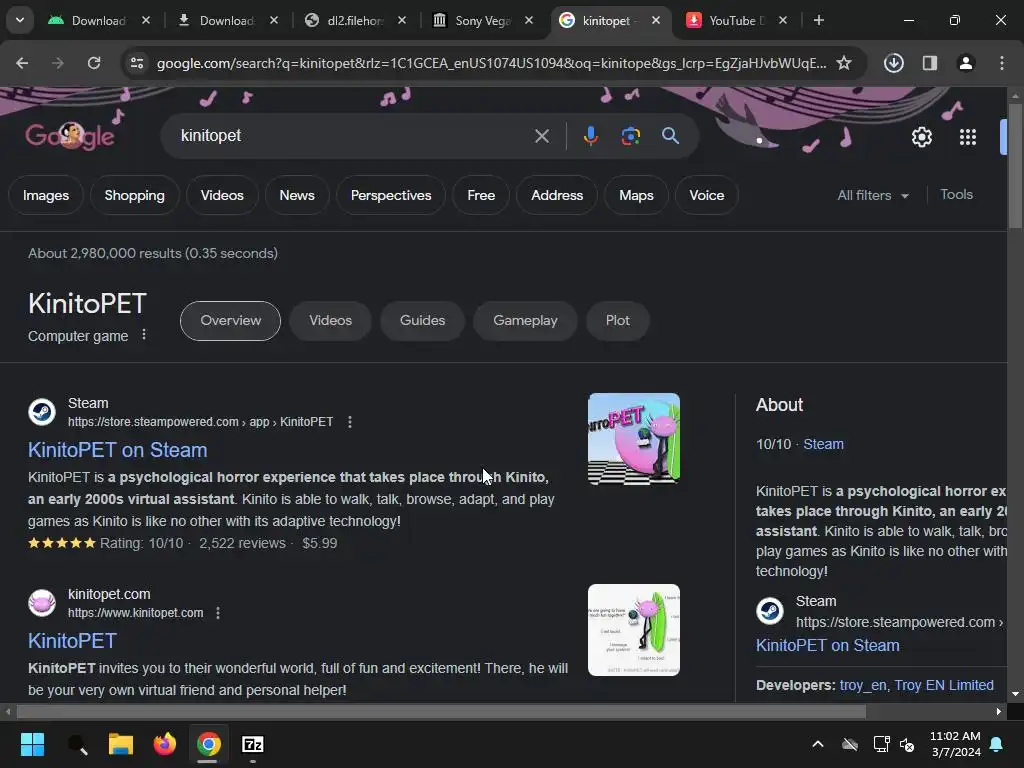Open the tab search dropdown
The height and width of the screenshot is (768, 1024).
coord(20,20)
